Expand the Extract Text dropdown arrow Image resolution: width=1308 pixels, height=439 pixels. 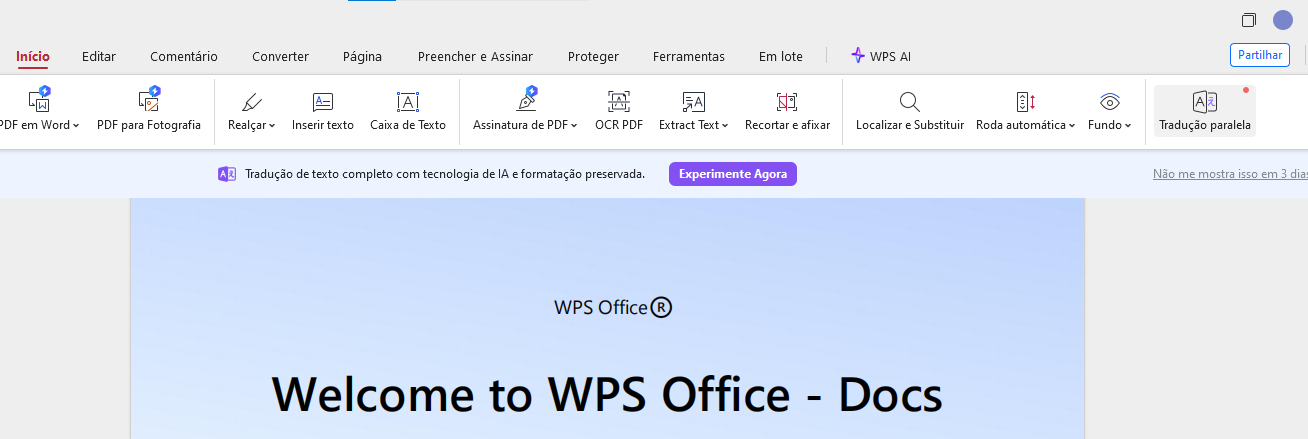pyautogui.click(x=725, y=126)
